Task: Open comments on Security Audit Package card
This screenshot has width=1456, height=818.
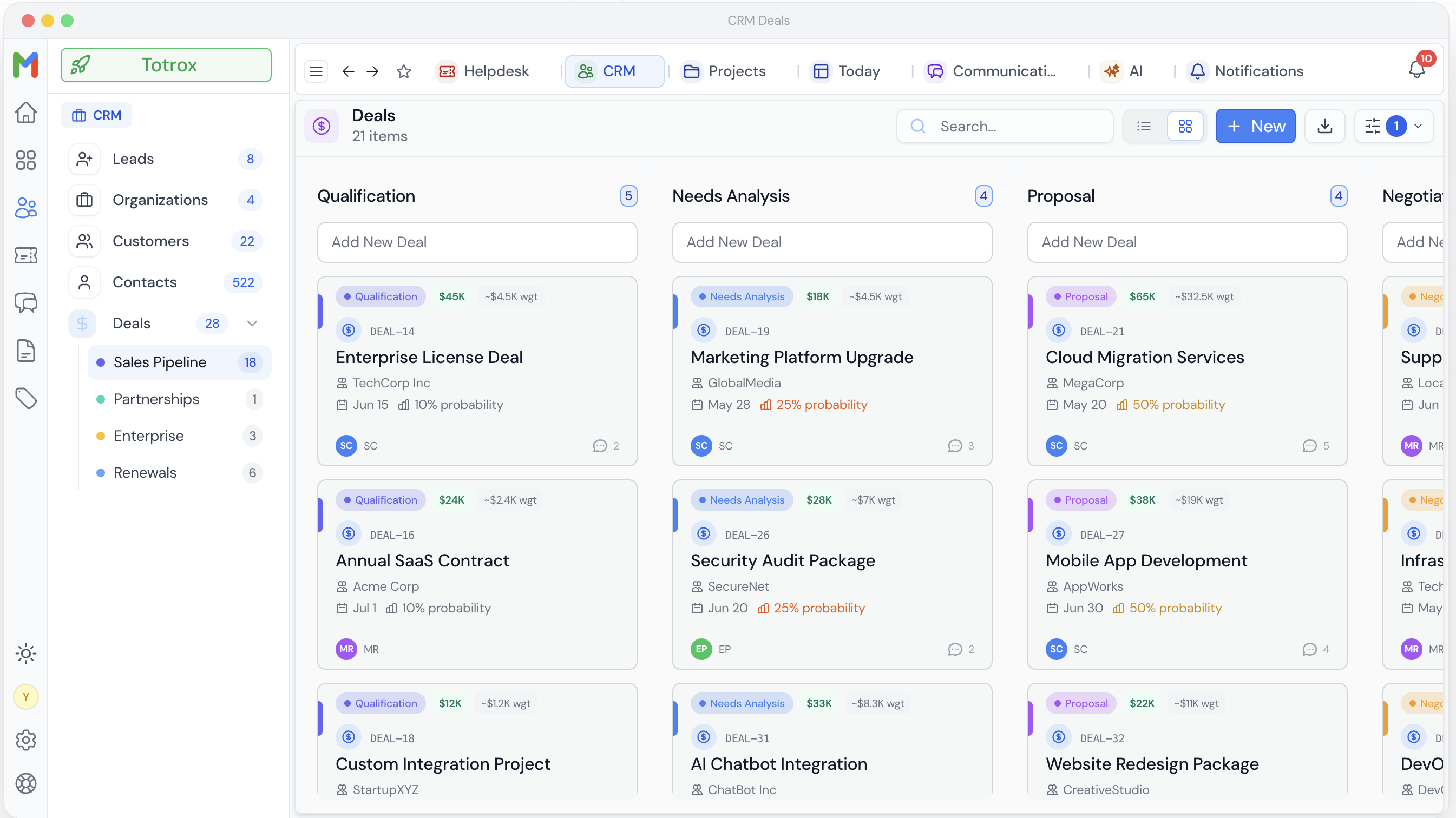Action: [961, 650]
